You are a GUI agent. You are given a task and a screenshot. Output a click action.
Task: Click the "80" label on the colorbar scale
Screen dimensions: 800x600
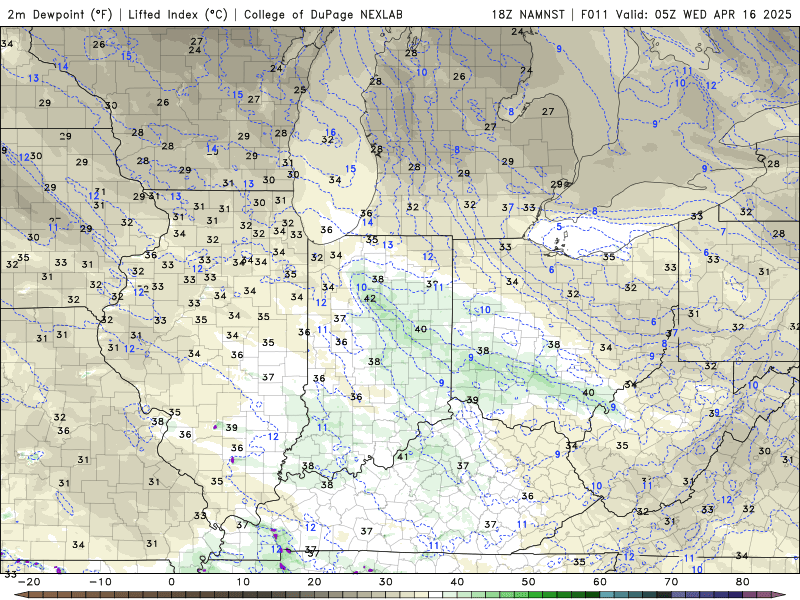tap(743, 582)
